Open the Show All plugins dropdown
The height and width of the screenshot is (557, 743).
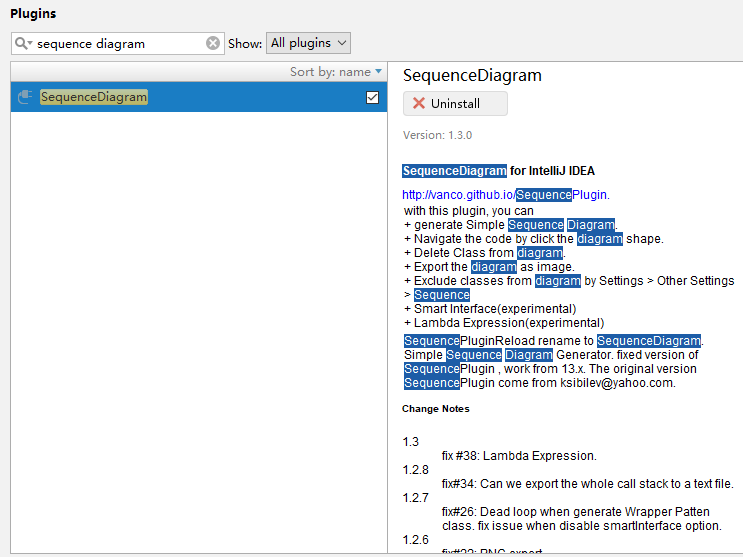[x=308, y=43]
